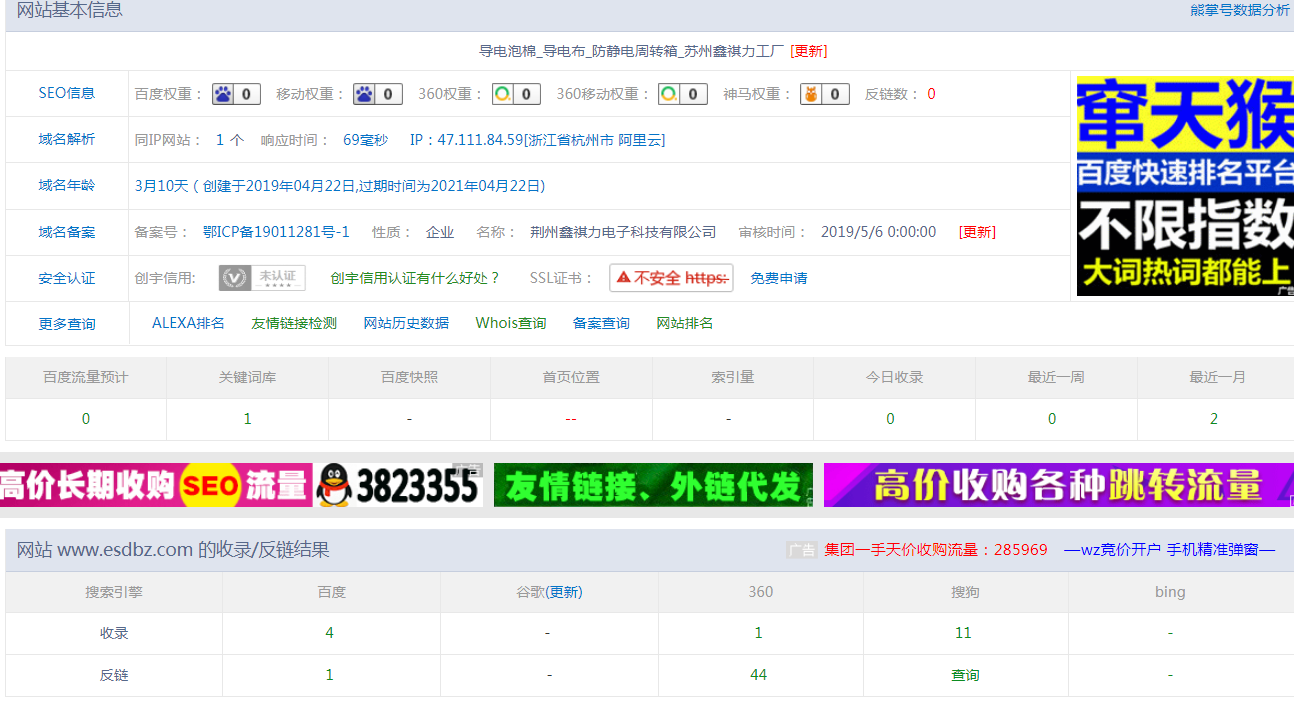Open Whois查询 link
Screen dimensions: 1294x705
[x=511, y=323]
